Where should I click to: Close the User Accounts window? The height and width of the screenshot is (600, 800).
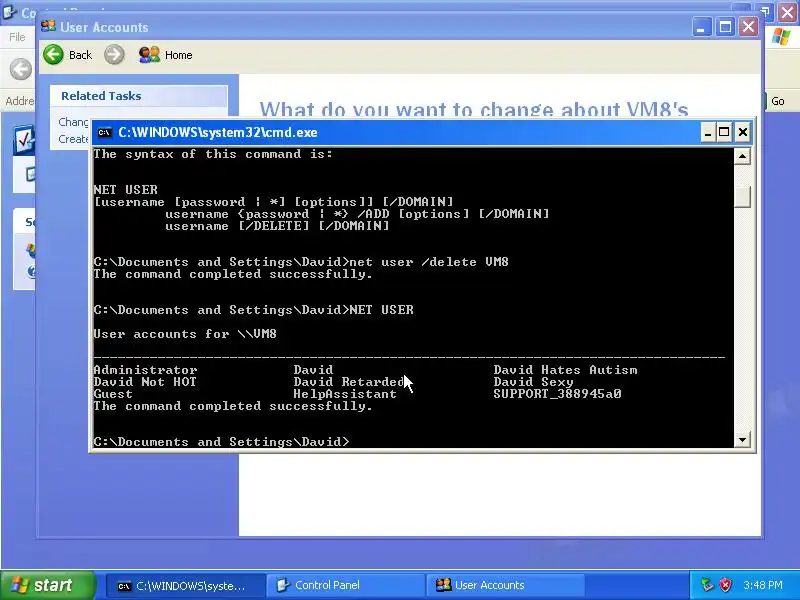pos(748,27)
